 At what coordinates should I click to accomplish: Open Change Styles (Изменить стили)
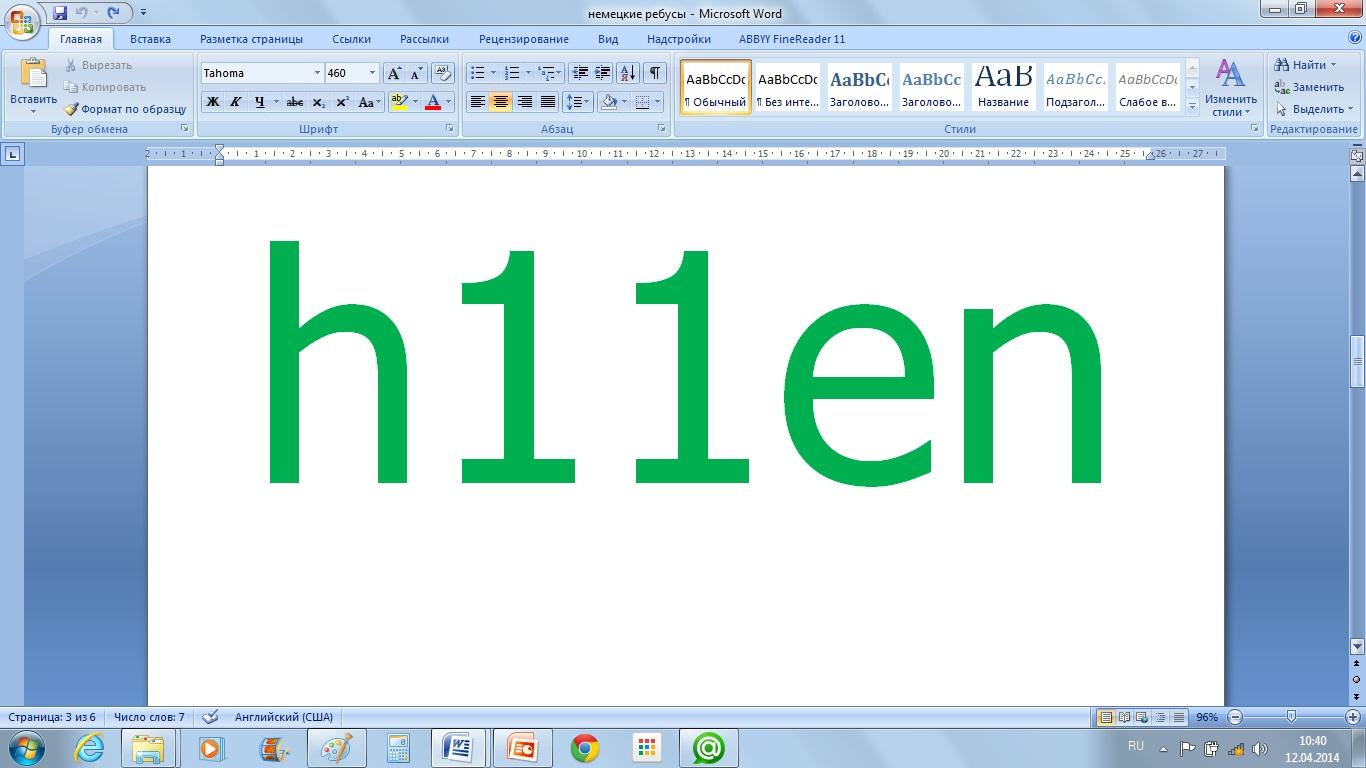click(1230, 88)
